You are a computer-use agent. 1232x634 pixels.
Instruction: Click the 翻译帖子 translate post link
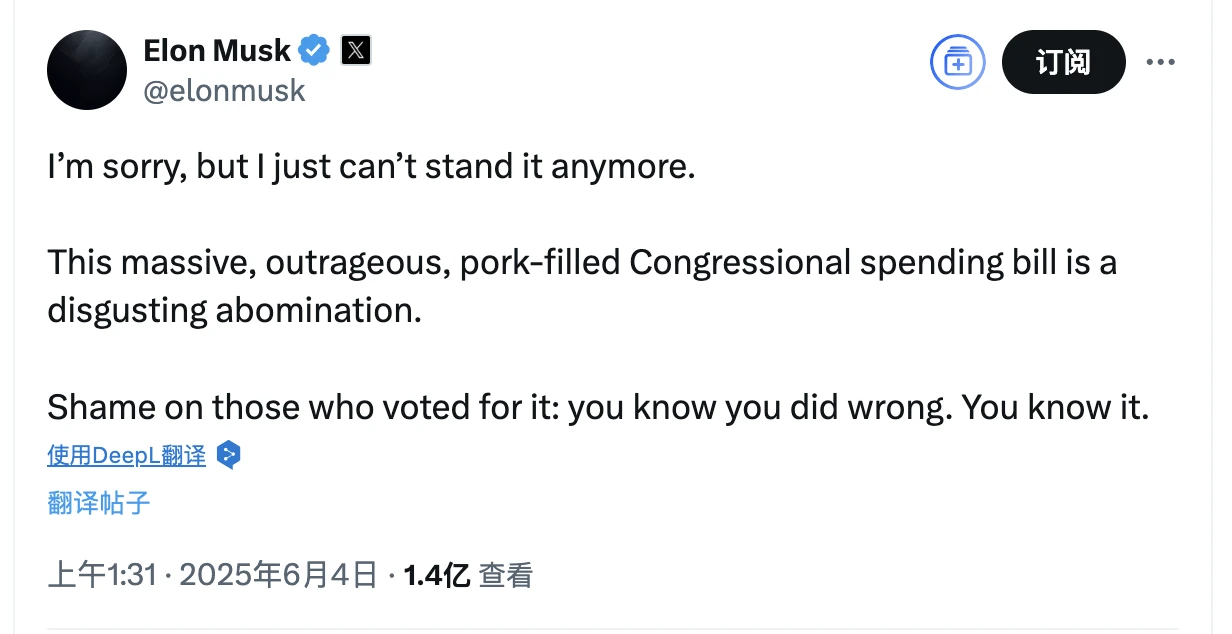tap(98, 502)
